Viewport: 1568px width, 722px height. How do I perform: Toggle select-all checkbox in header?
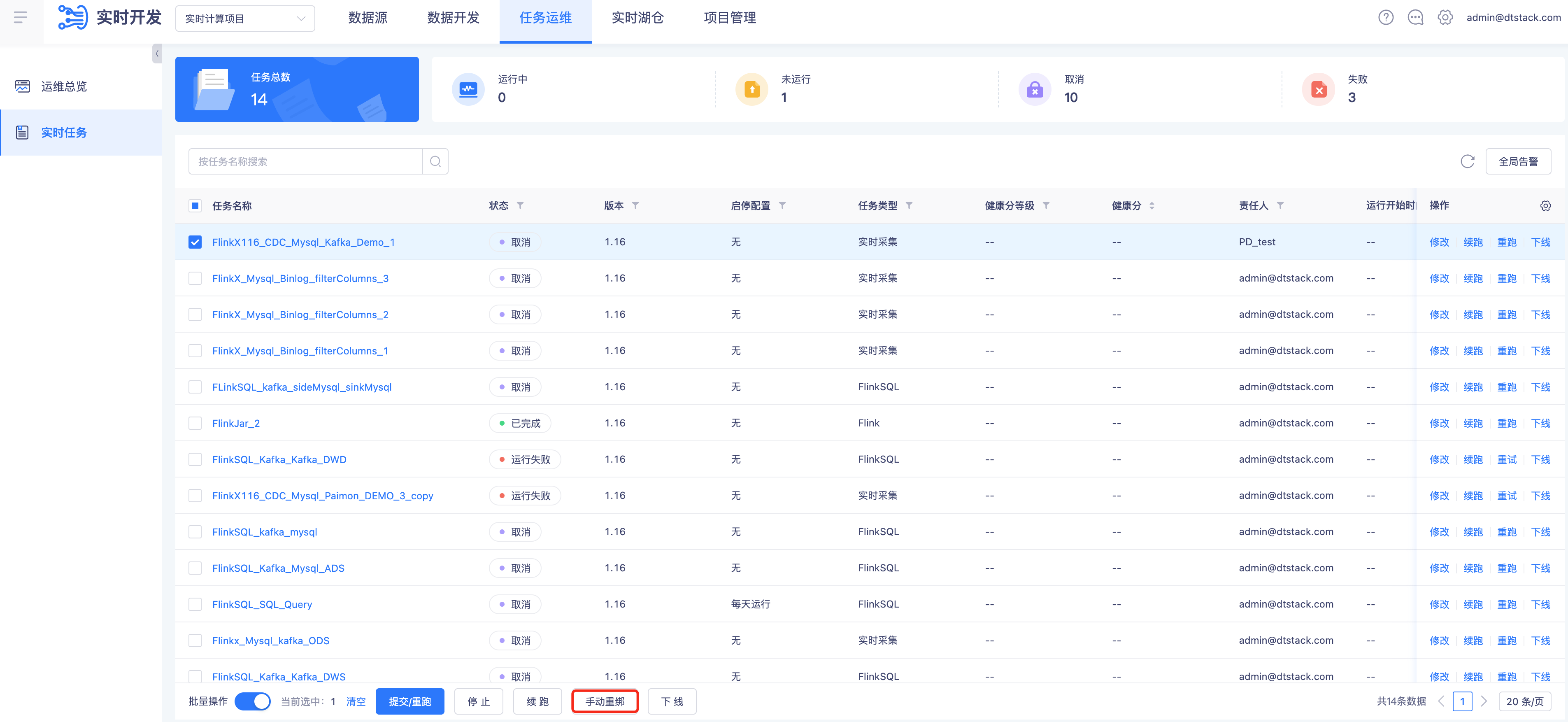click(195, 206)
